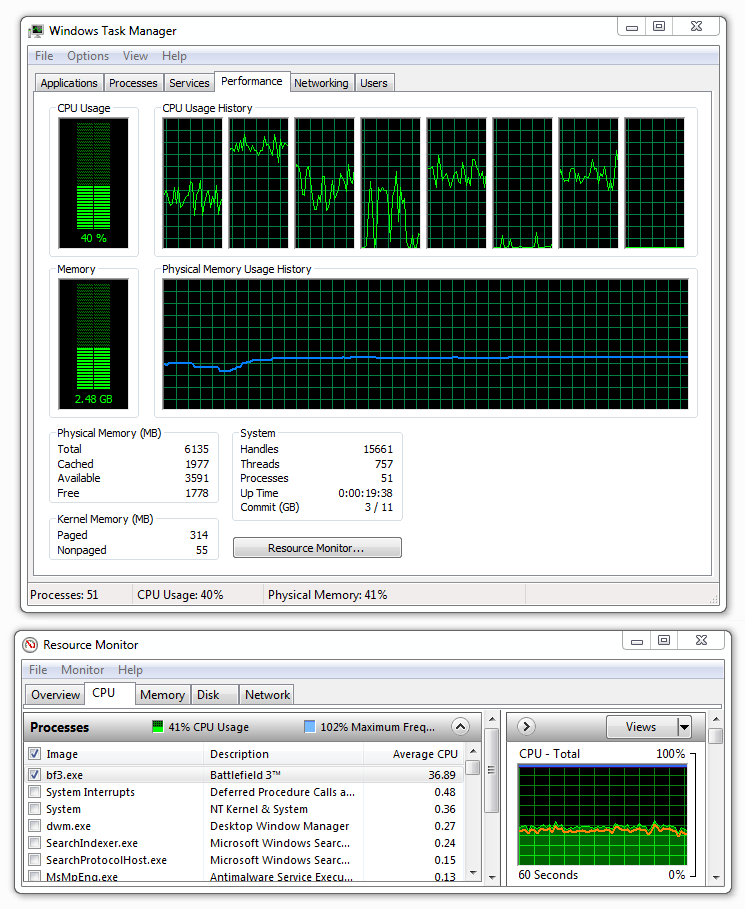This screenshot has height=909, width=745.
Task: Click the round arrow button above the CPU graph
Action: coord(527,727)
